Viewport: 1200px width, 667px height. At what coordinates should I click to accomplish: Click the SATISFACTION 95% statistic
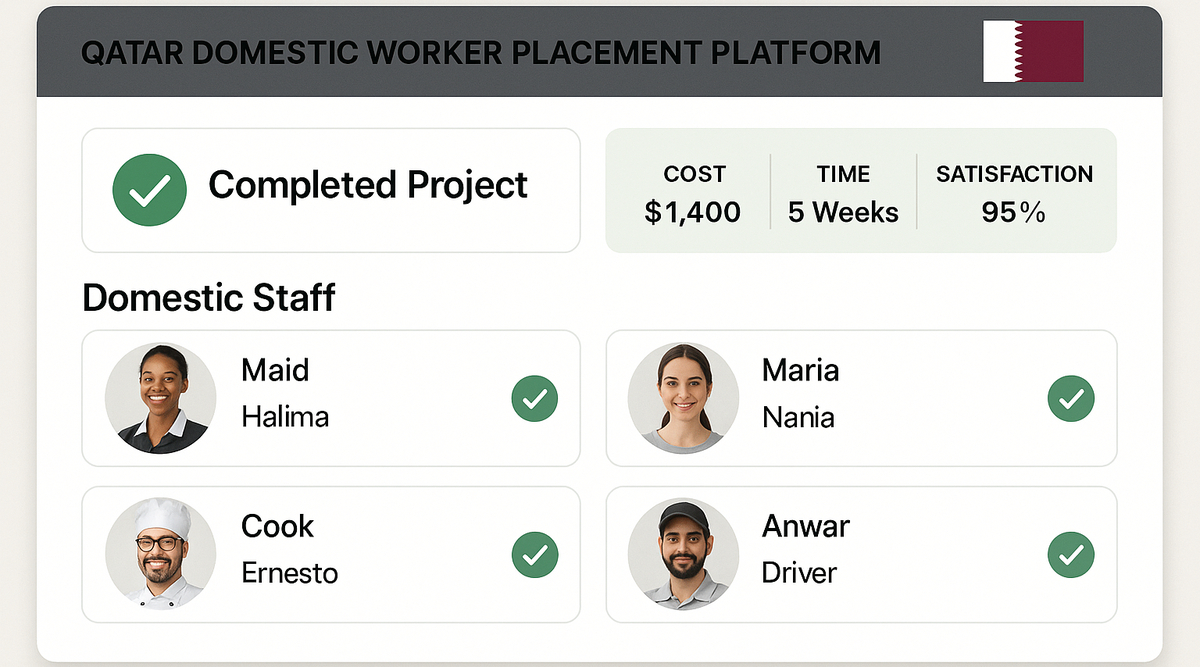1014,194
